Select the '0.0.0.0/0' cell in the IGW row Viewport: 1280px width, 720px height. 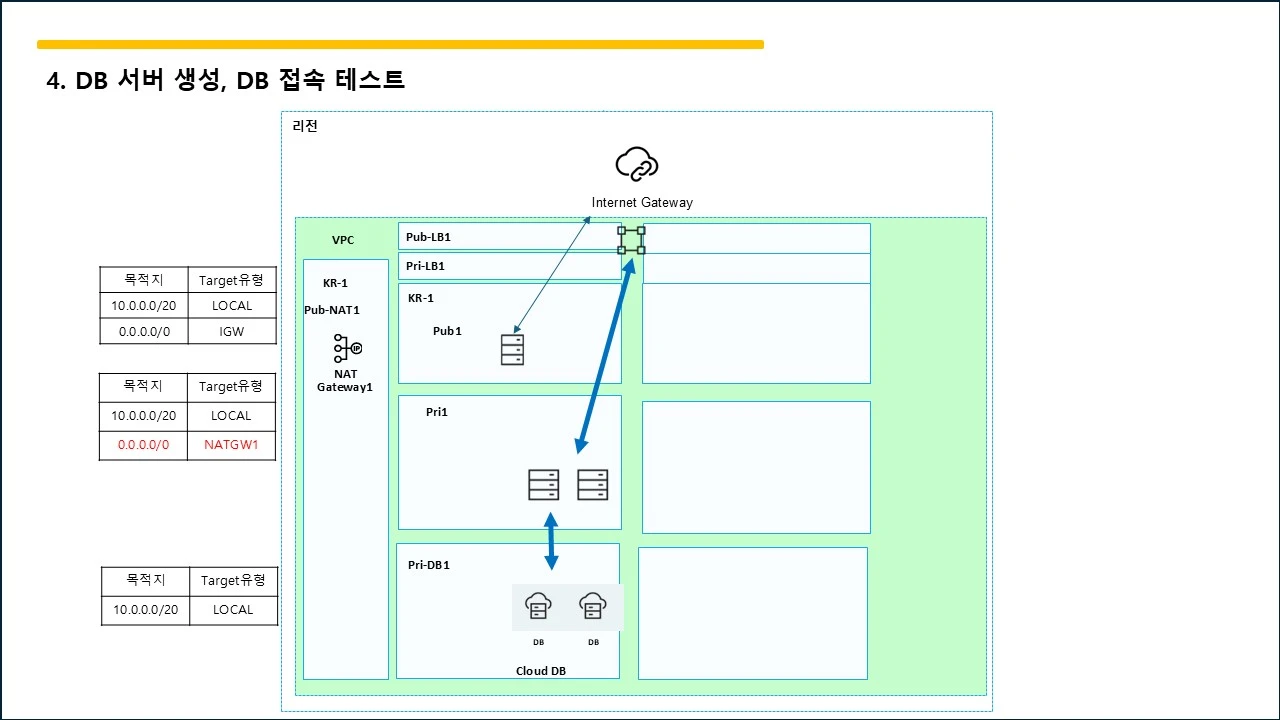point(144,332)
